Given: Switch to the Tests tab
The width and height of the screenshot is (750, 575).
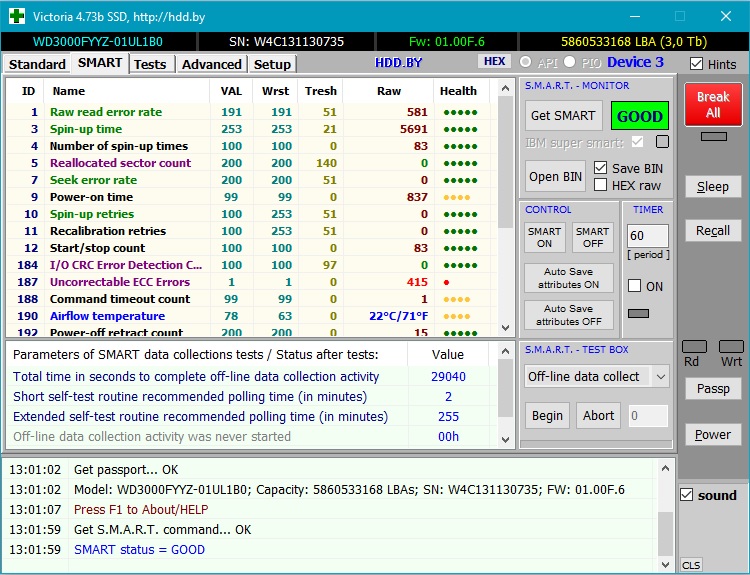Looking at the screenshot, I should [150, 64].
